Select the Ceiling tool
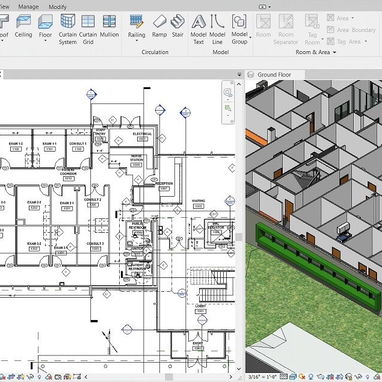 click(23, 26)
